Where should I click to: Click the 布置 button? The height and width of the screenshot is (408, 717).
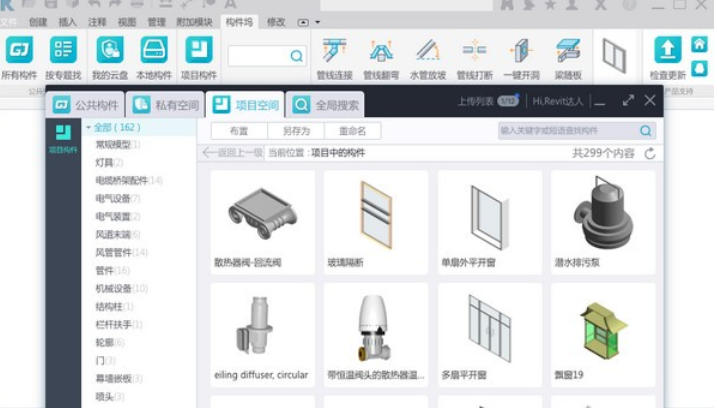click(x=239, y=131)
